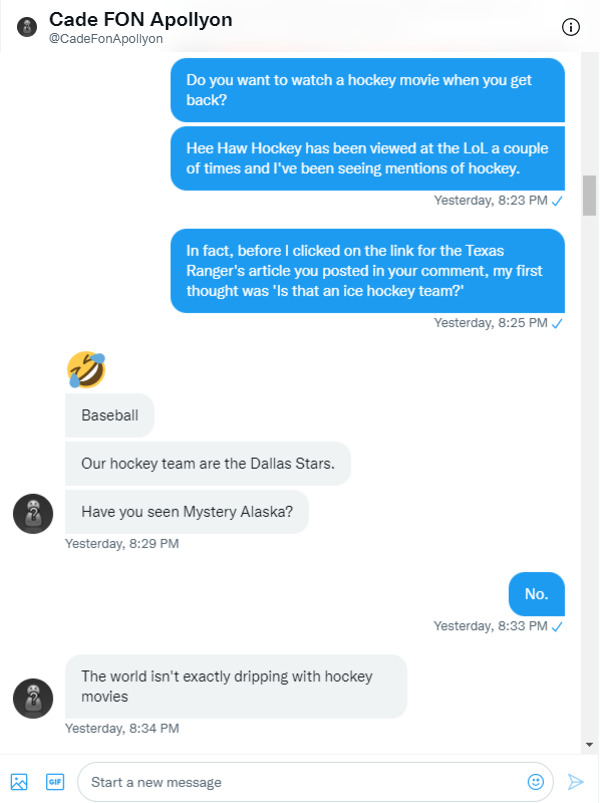The width and height of the screenshot is (600, 803).
Task: Click the 'Hee Haw Hockey' message bubble
Action: coord(367,158)
